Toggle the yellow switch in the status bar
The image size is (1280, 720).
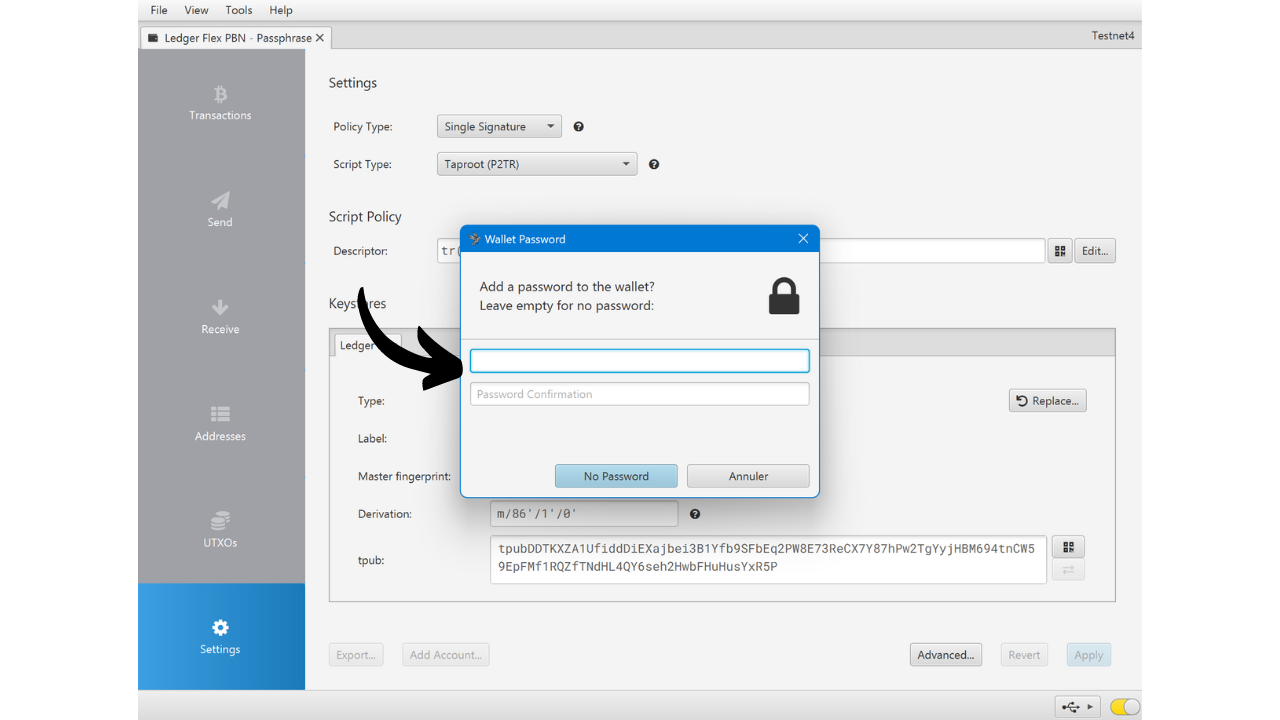(x=1124, y=705)
